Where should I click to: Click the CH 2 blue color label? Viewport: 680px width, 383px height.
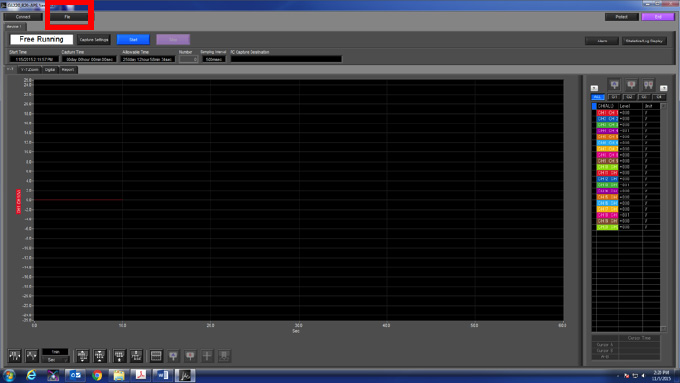[607, 118]
